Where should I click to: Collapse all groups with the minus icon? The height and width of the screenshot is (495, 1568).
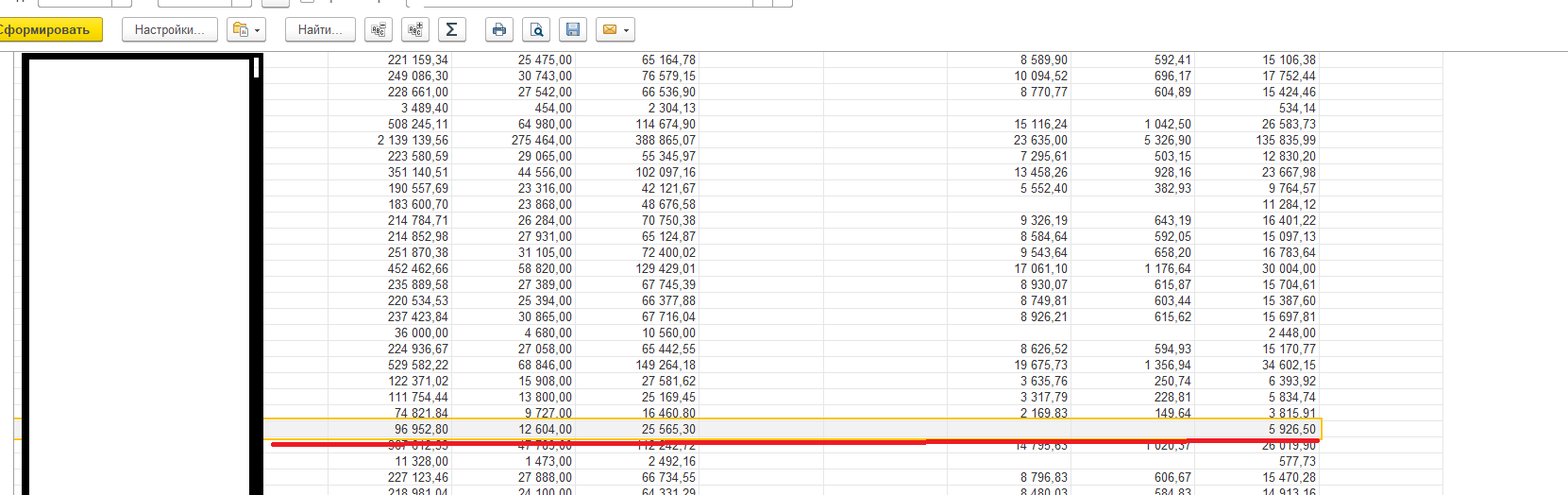(x=379, y=30)
